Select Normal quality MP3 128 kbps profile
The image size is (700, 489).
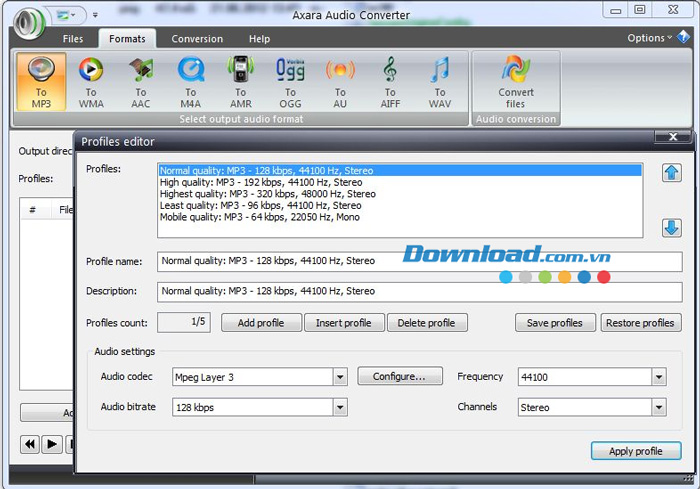pyautogui.click(x=400, y=171)
